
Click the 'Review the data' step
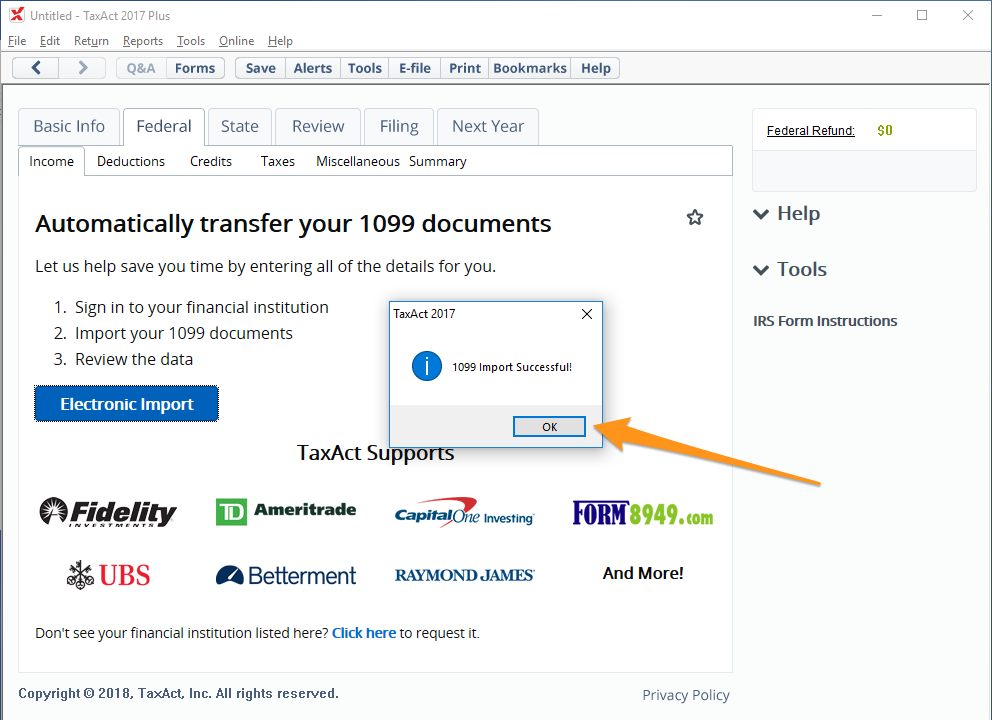pos(134,359)
